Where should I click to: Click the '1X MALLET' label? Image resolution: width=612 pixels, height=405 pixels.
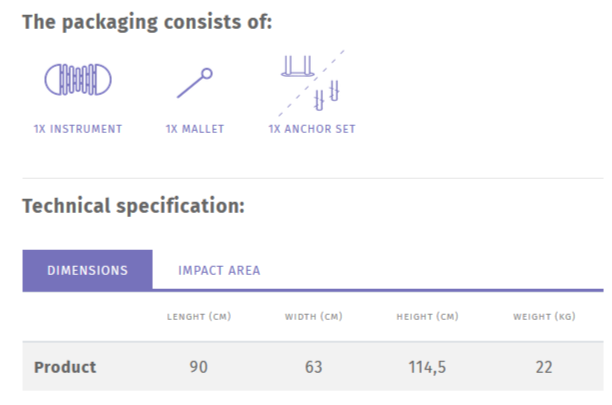195,129
